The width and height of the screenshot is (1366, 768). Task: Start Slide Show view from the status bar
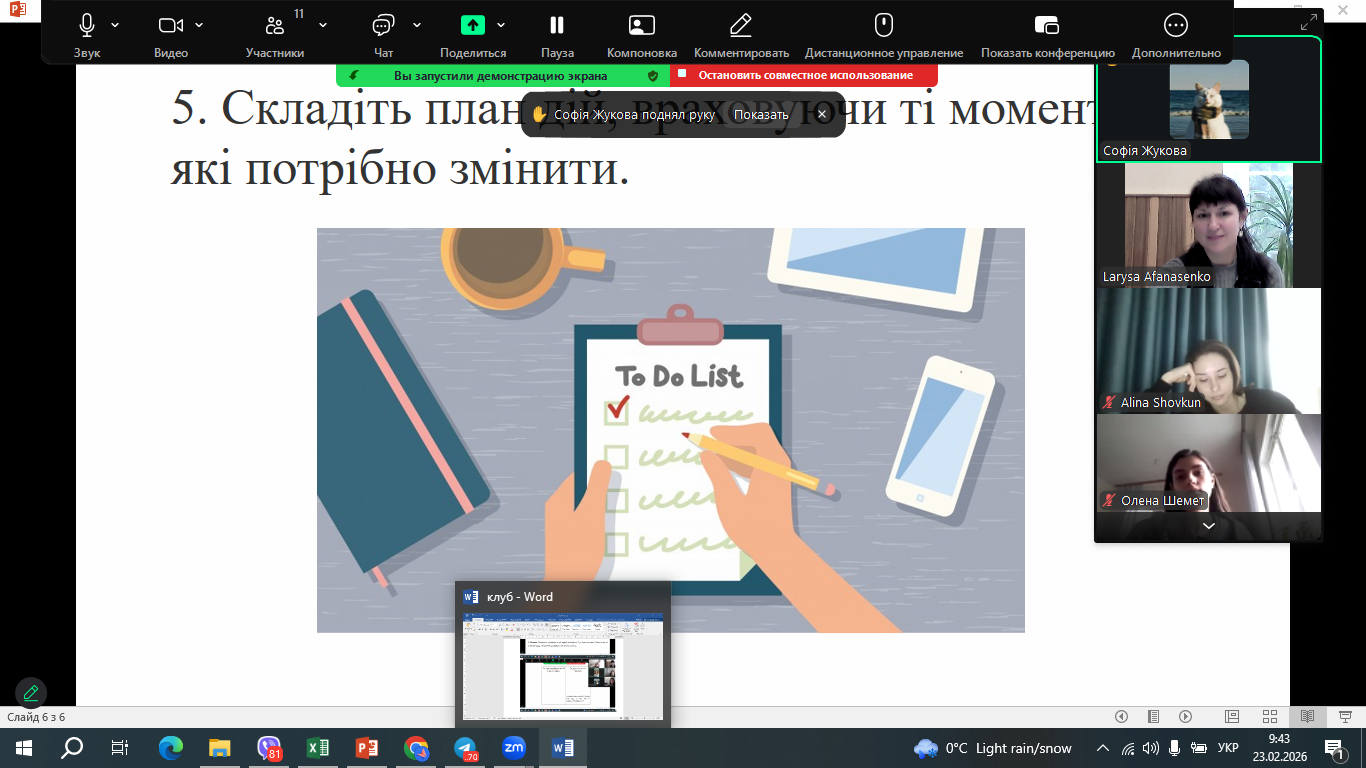pyautogui.click(x=1345, y=717)
